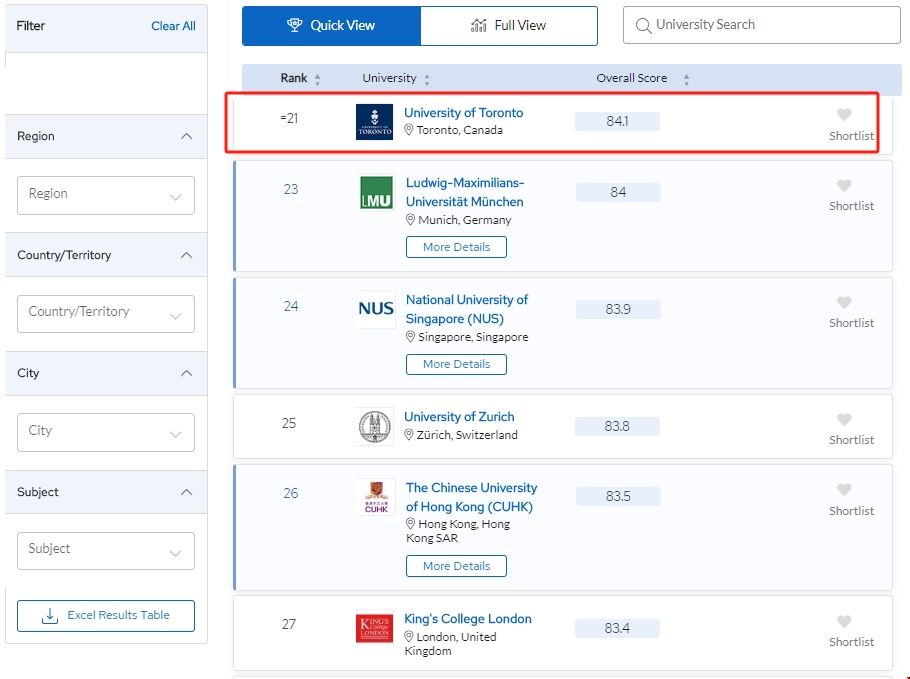Image resolution: width=910 pixels, height=679 pixels.
Task: Clear All filters link
Action: coord(173,26)
